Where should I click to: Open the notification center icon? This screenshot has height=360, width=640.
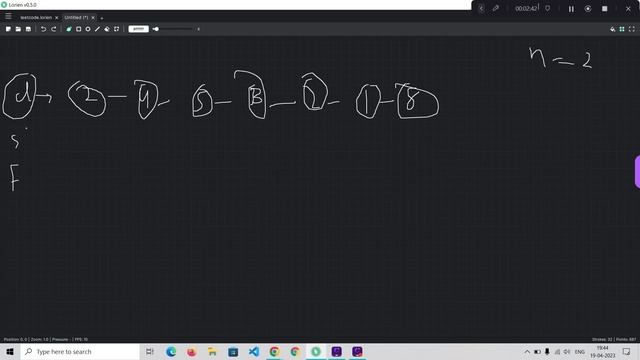click(x=627, y=351)
